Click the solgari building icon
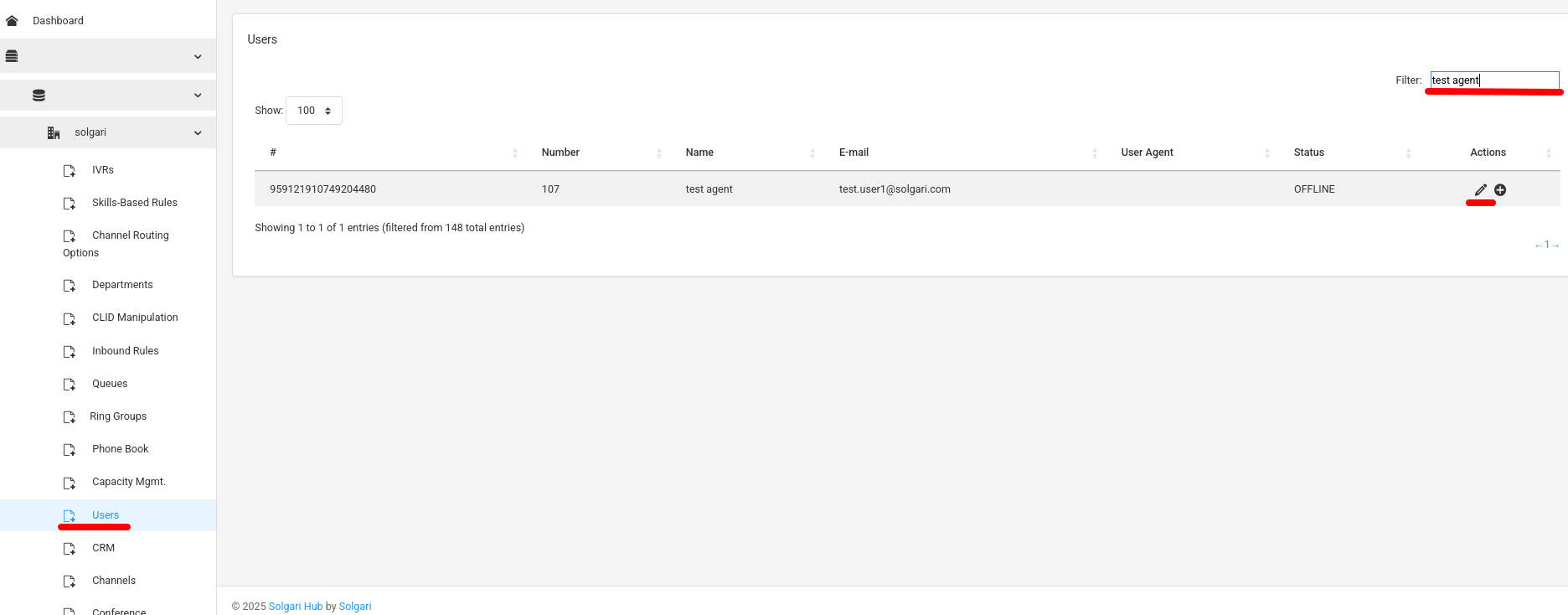1568x615 pixels. point(54,132)
